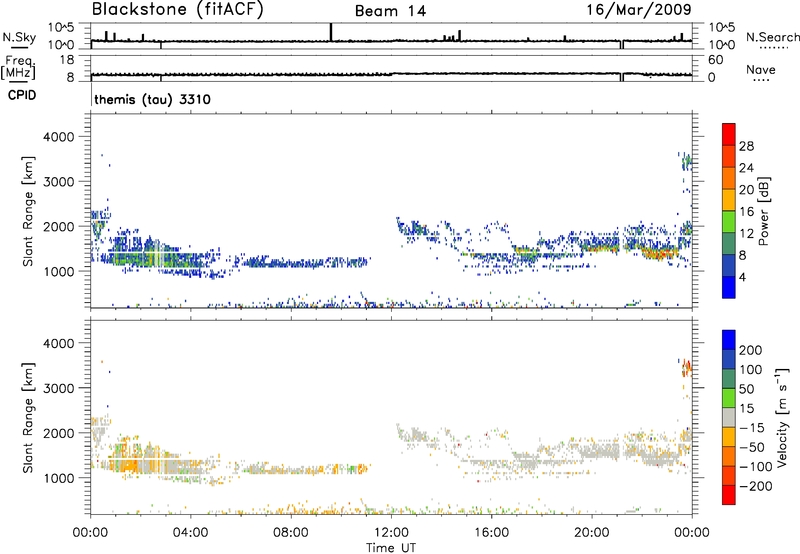The height and width of the screenshot is (554, 800).
Task: Click the 'Velocity [m s-1]' colorbar label
Action: (x=782, y=417)
